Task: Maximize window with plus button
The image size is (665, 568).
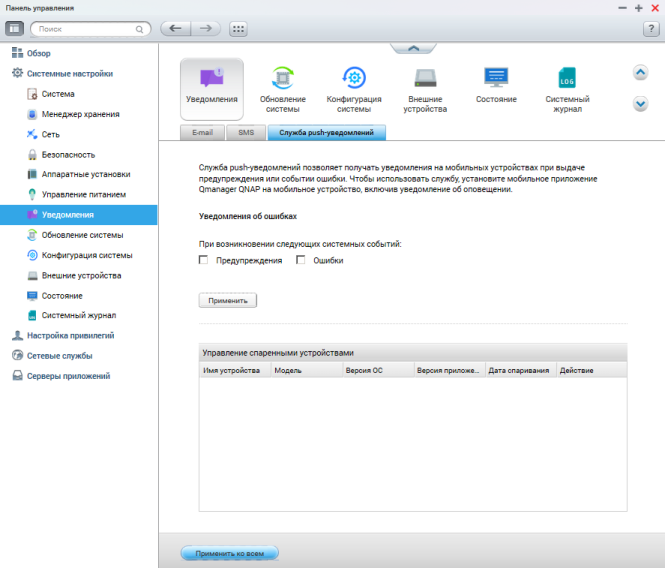Action: [638, 8]
